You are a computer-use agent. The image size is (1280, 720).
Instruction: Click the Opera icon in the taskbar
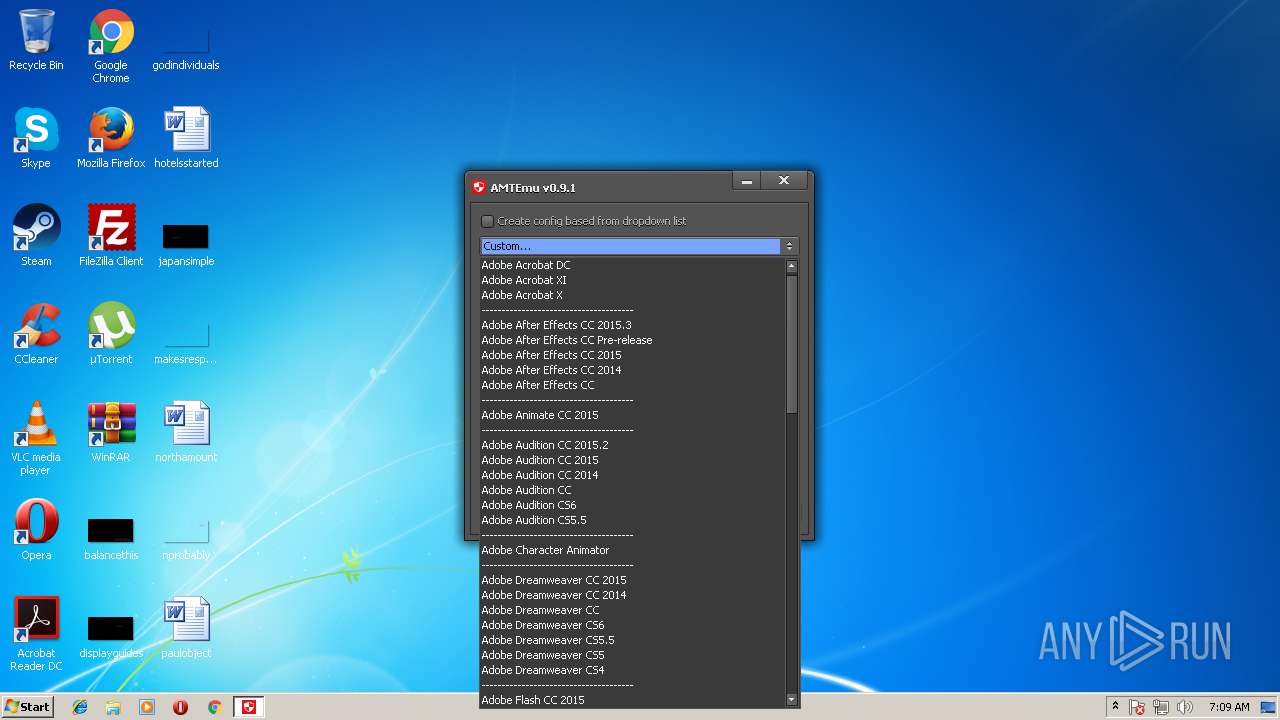coord(180,707)
